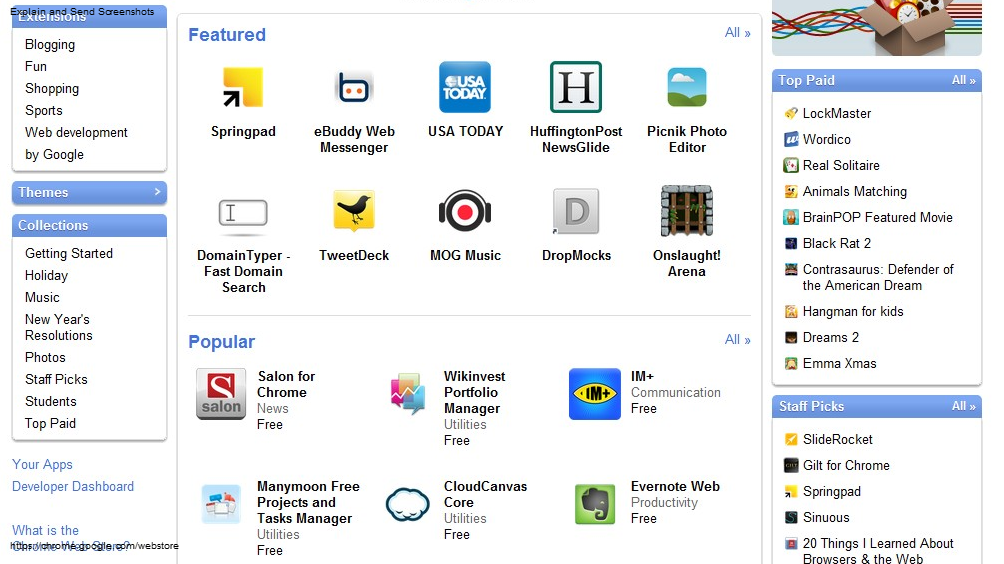Go to Your Apps
1004x564 pixels.
[42, 465]
